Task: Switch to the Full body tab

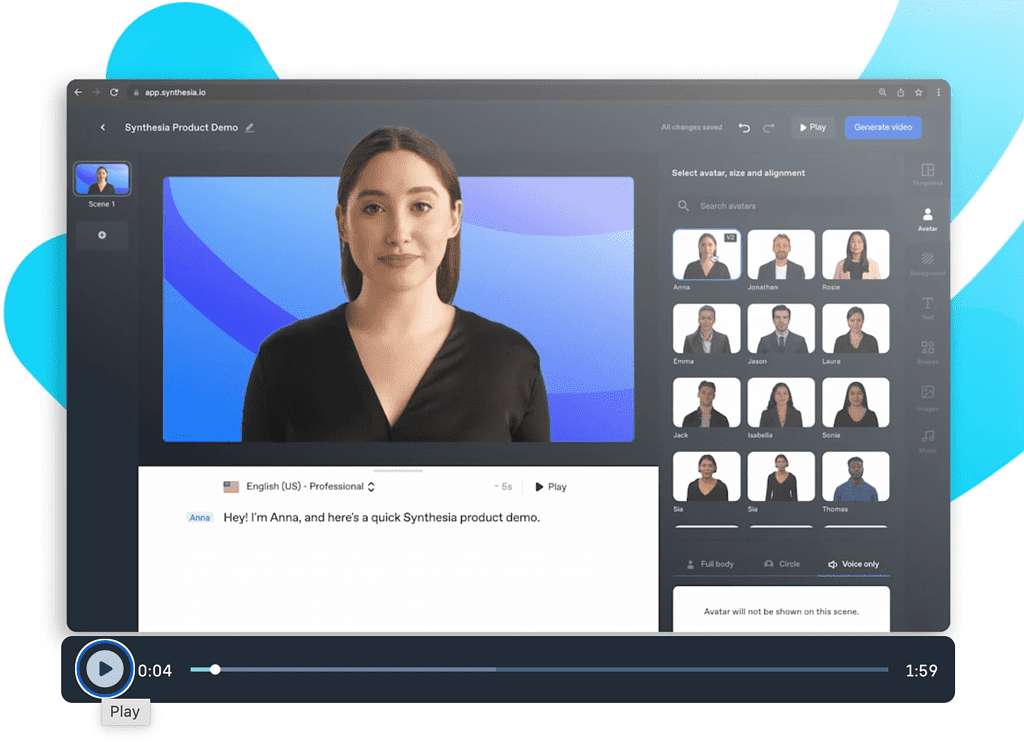Action: [x=710, y=564]
